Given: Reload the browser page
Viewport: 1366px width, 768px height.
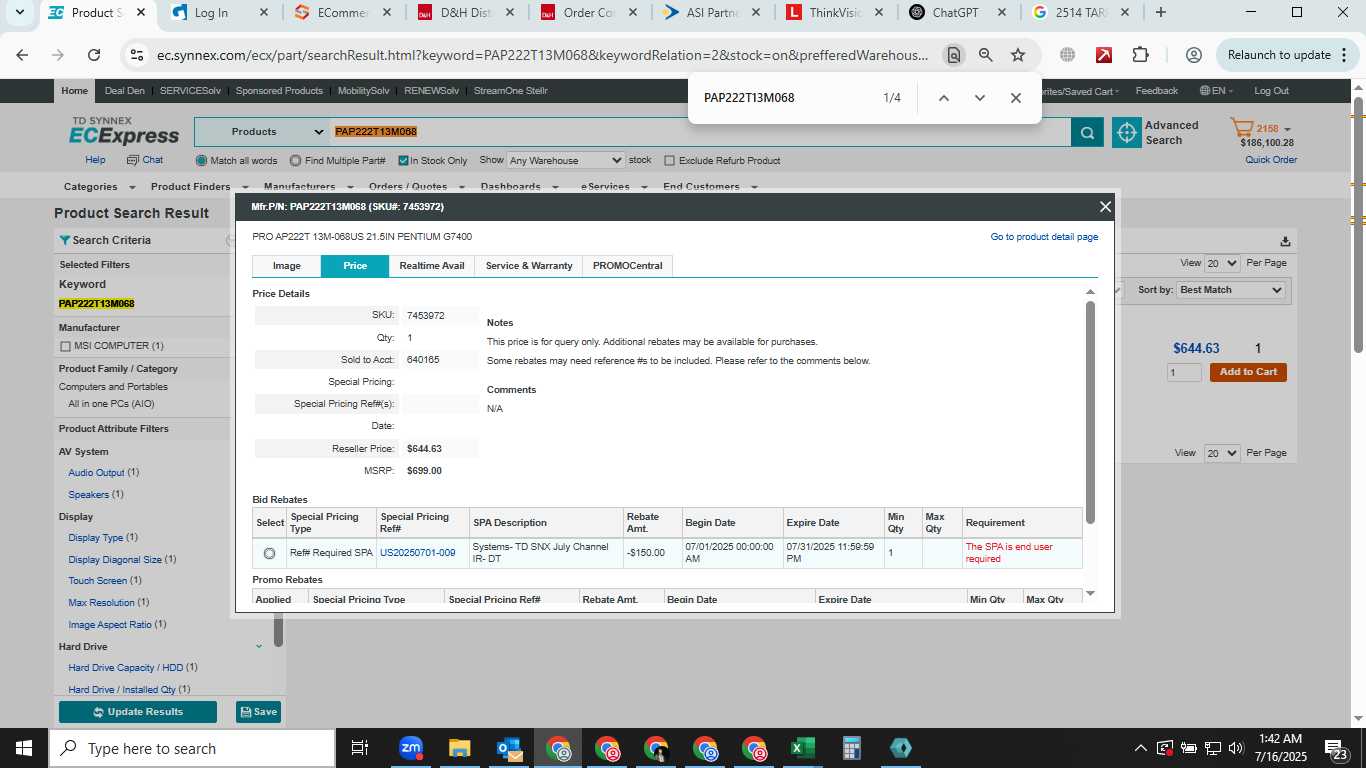Looking at the screenshot, I should [94, 55].
